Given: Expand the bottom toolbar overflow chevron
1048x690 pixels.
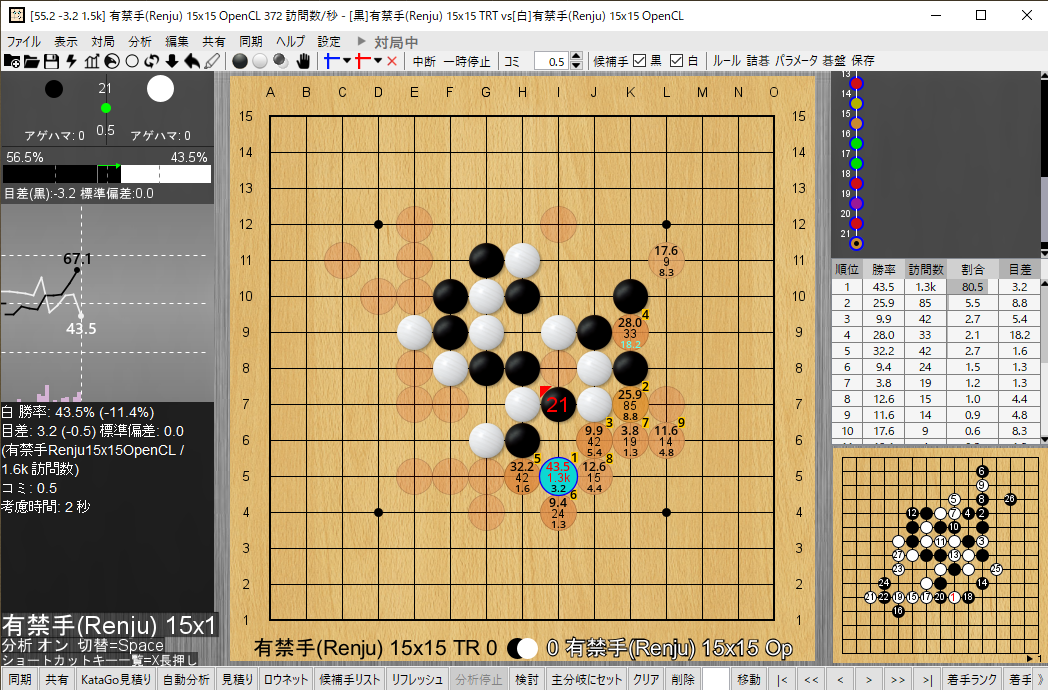Looking at the screenshot, I should (1040, 680).
